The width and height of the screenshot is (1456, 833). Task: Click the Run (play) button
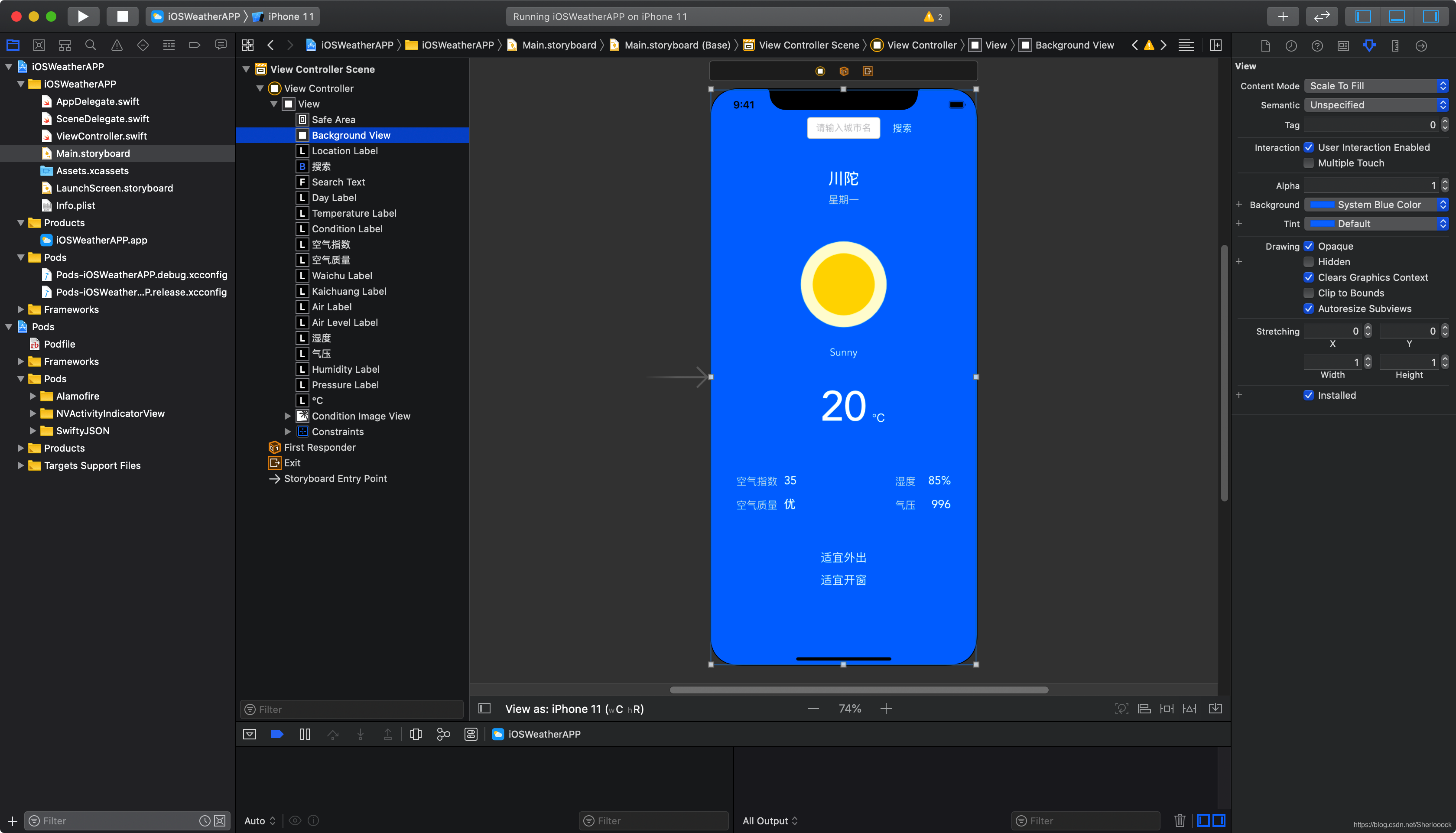[x=83, y=16]
